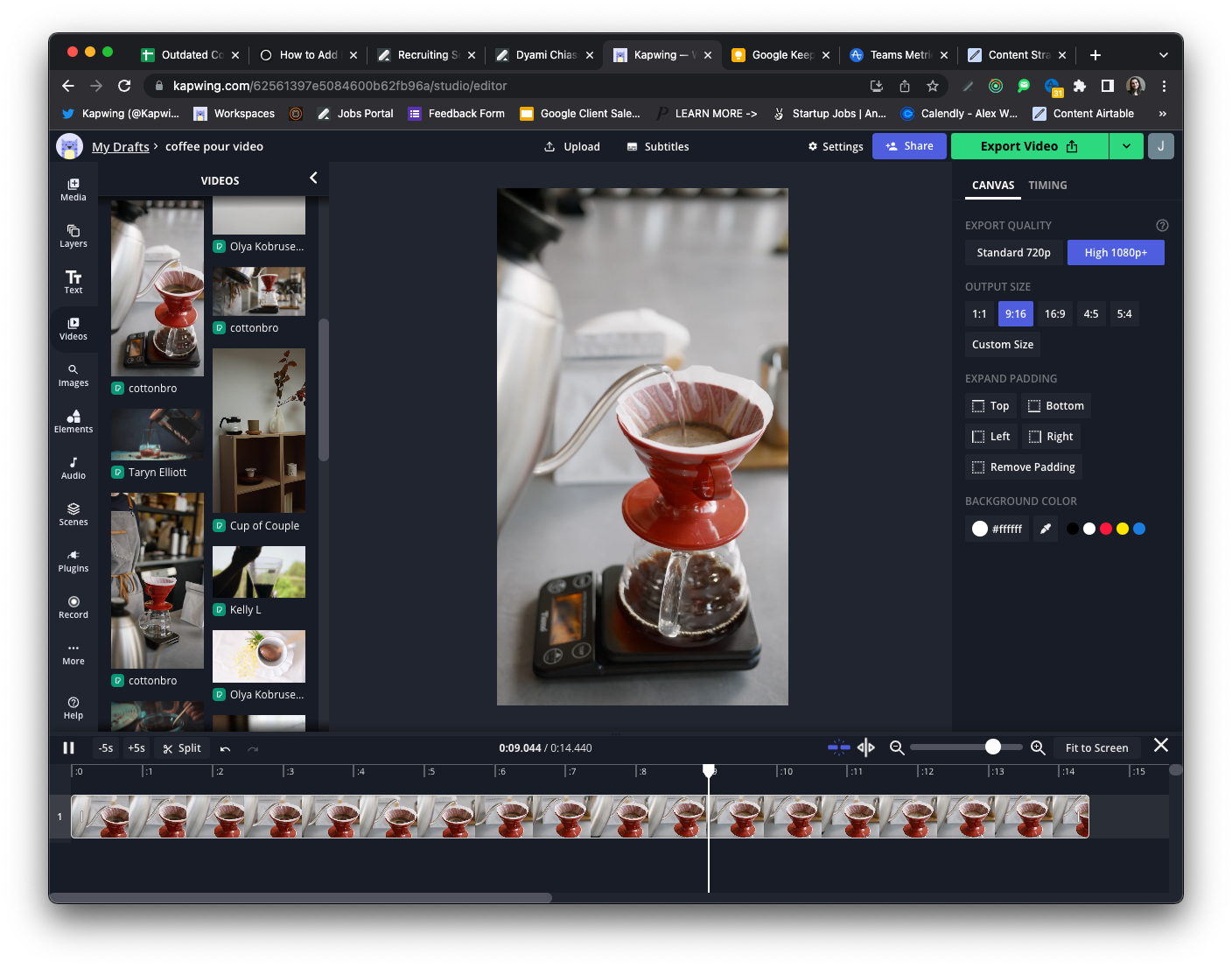Select the 1:1 aspect ratio

pos(979,314)
